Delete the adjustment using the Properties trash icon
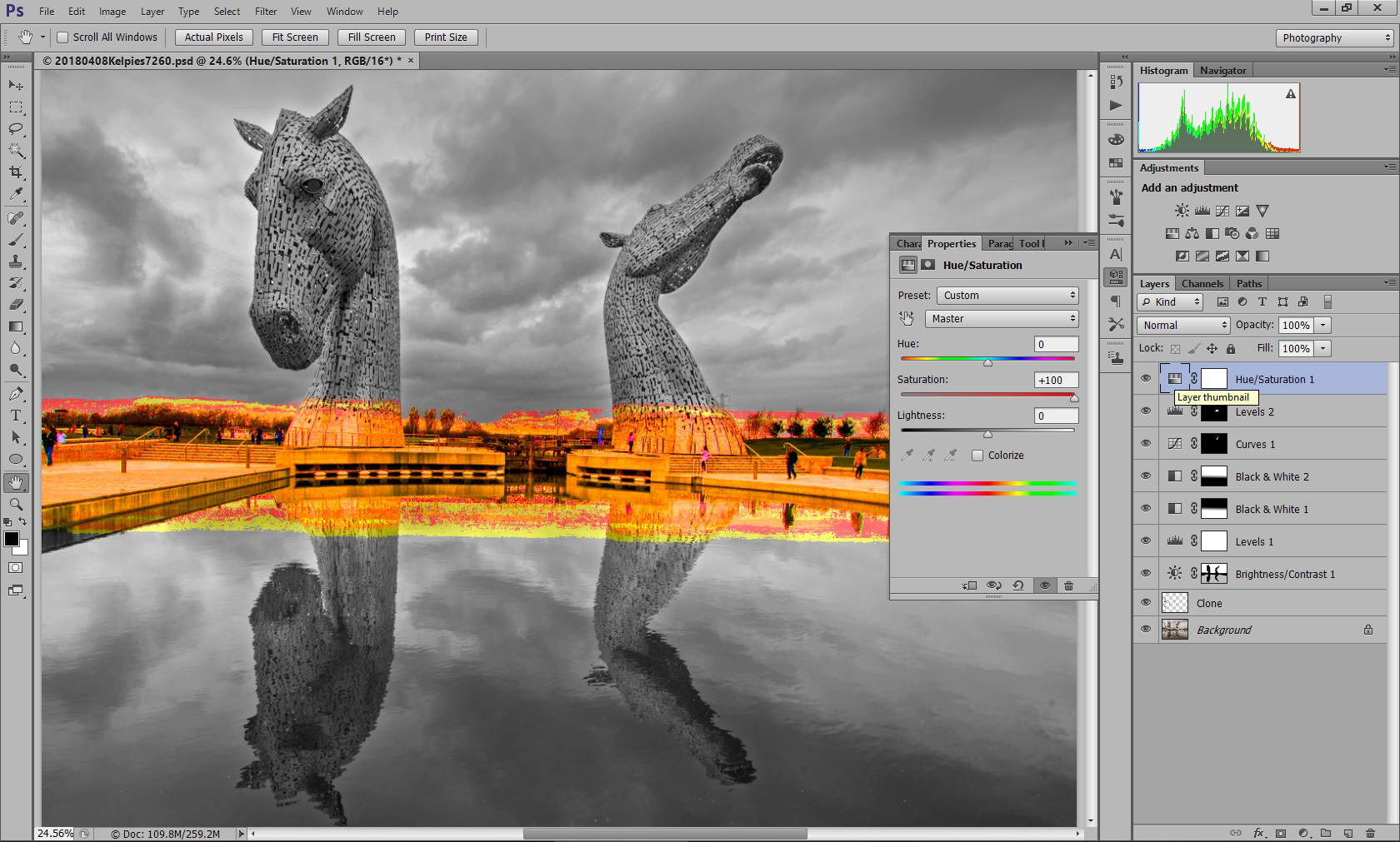Image resolution: width=1400 pixels, height=842 pixels. (1068, 585)
